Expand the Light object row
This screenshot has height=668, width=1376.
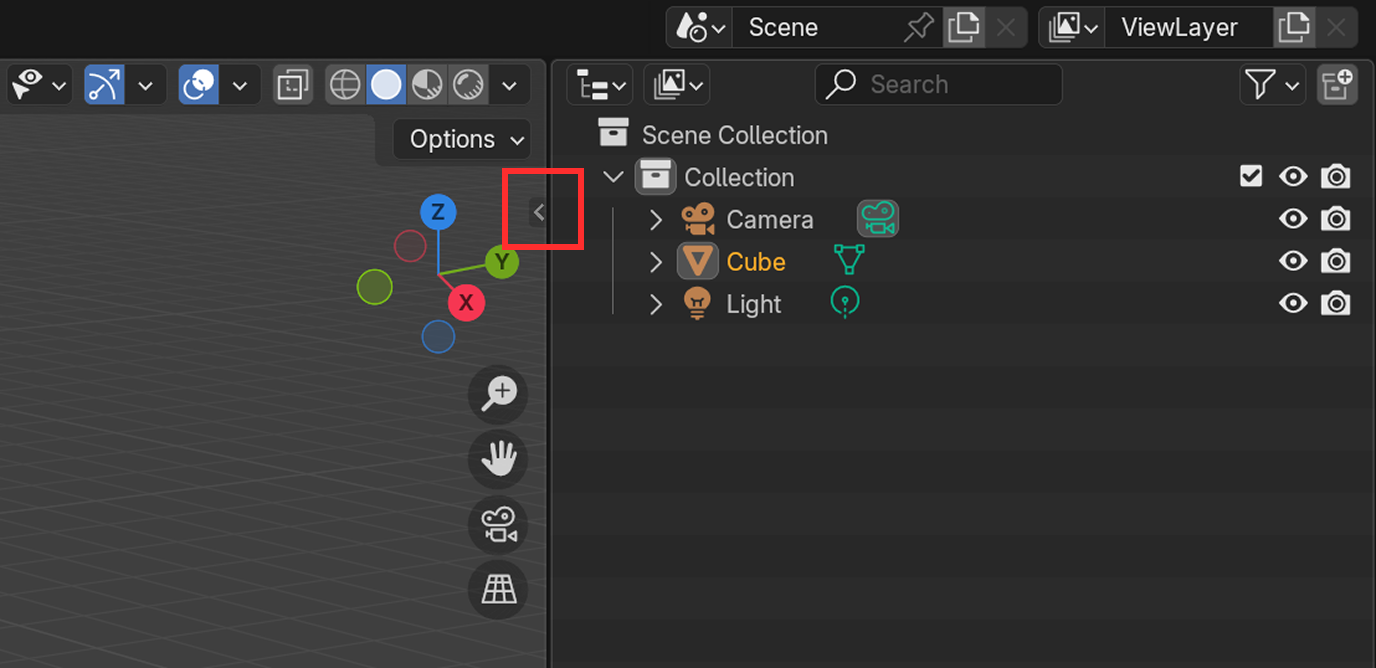[x=655, y=304]
